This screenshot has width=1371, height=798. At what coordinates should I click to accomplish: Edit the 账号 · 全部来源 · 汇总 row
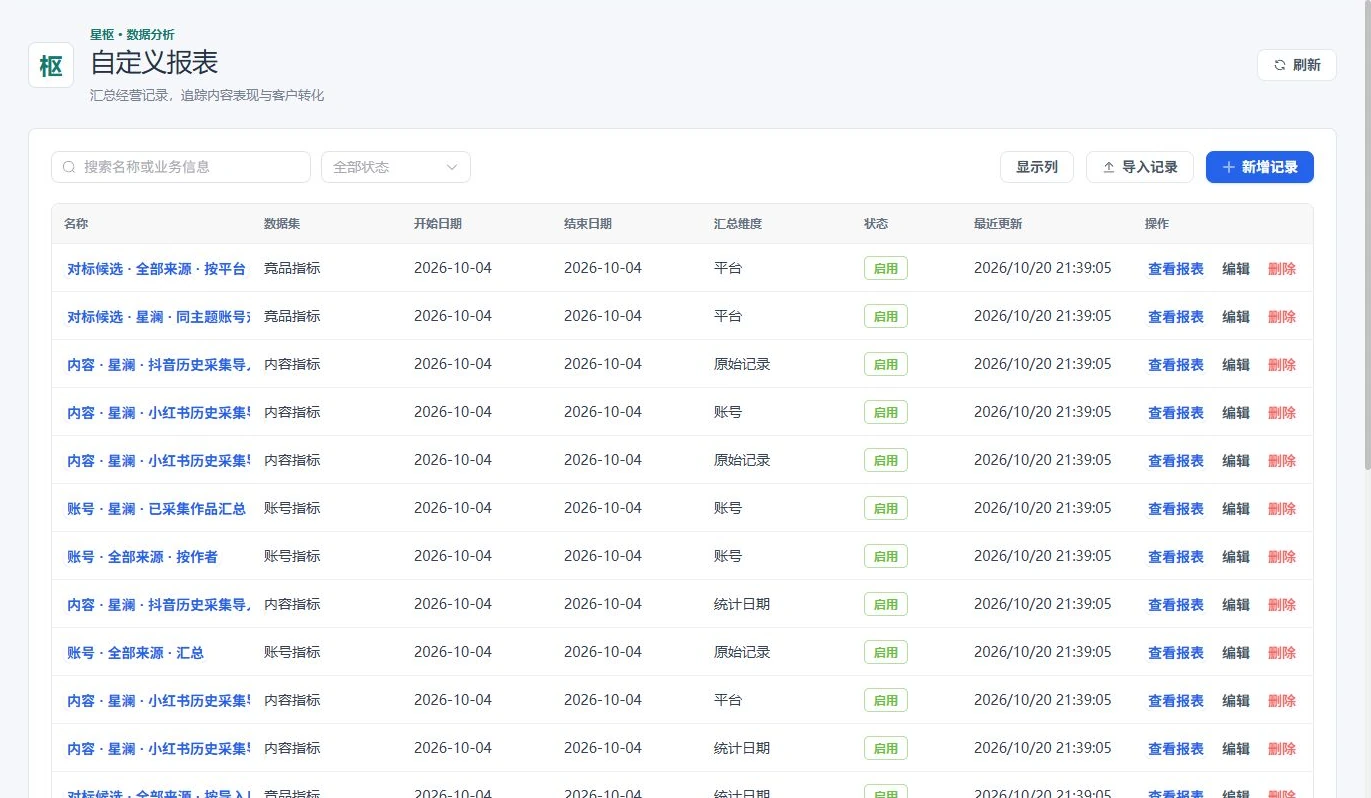[1236, 653]
